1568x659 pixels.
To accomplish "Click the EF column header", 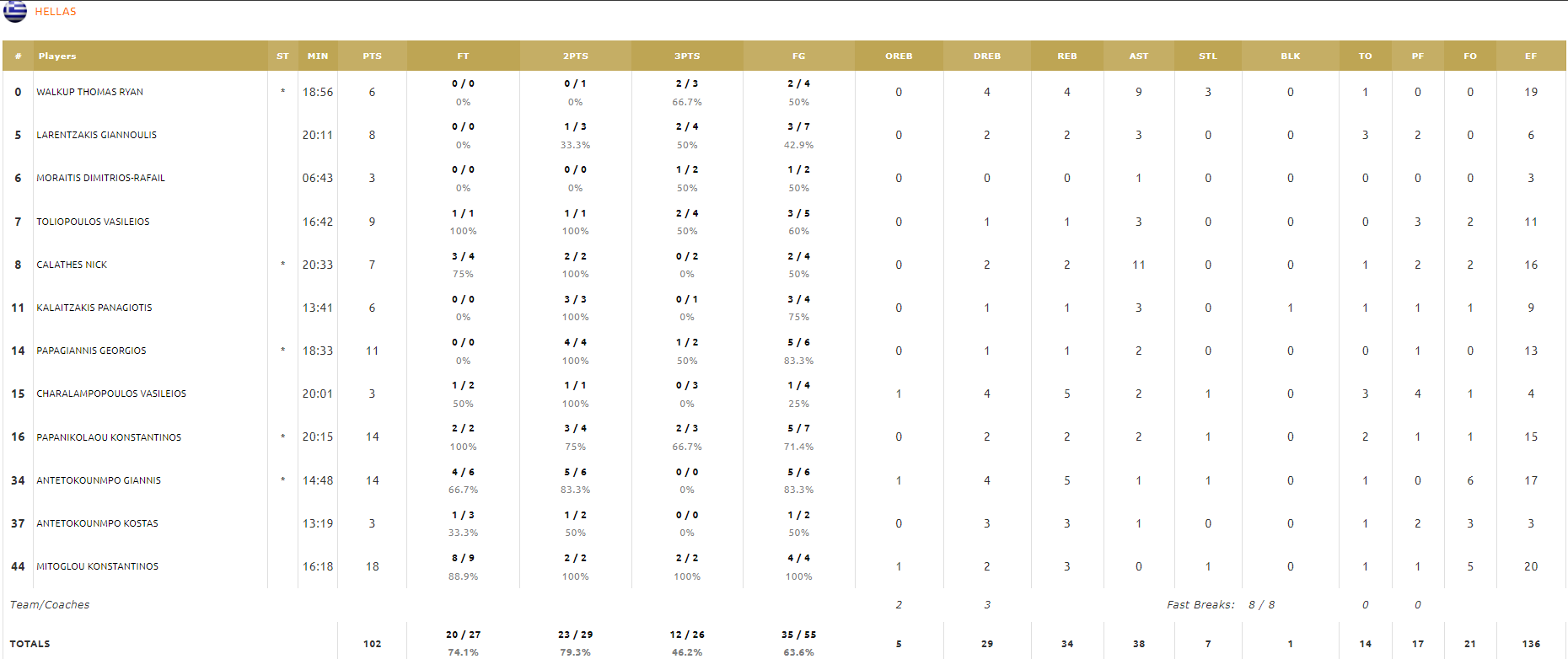I will [x=1531, y=56].
